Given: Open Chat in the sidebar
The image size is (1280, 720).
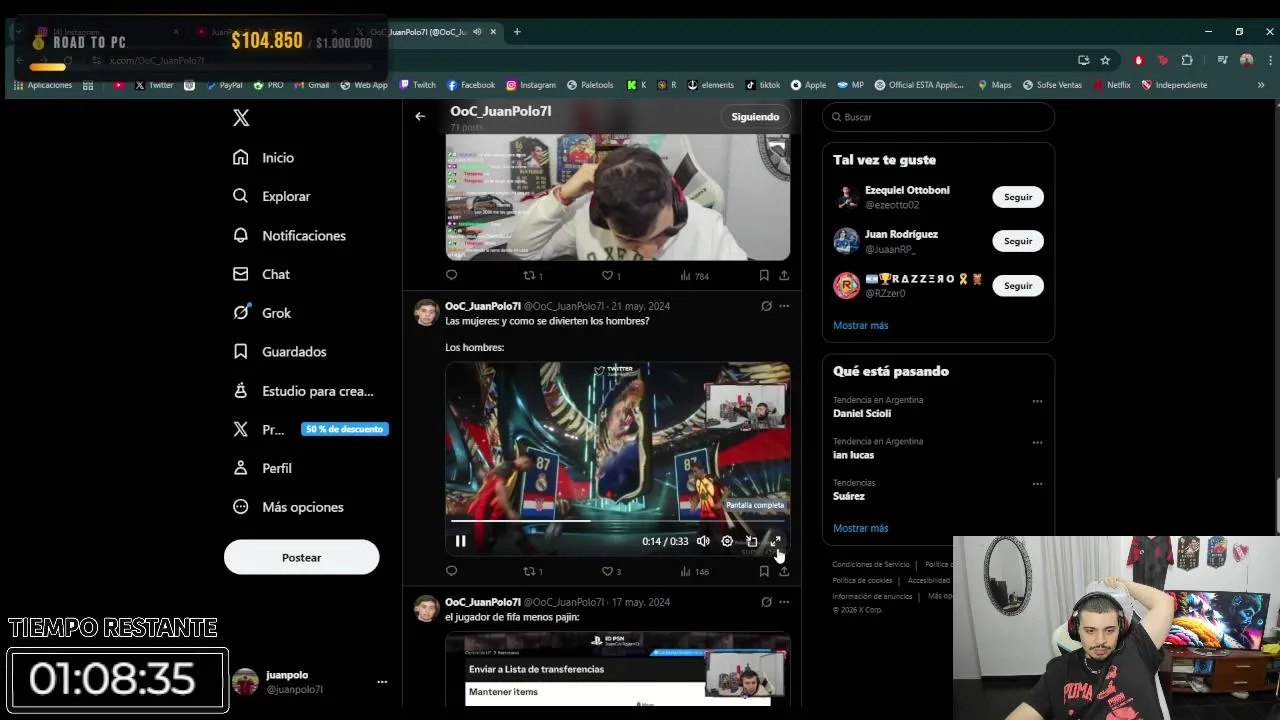Looking at the screenshot, I should [261, 274].
